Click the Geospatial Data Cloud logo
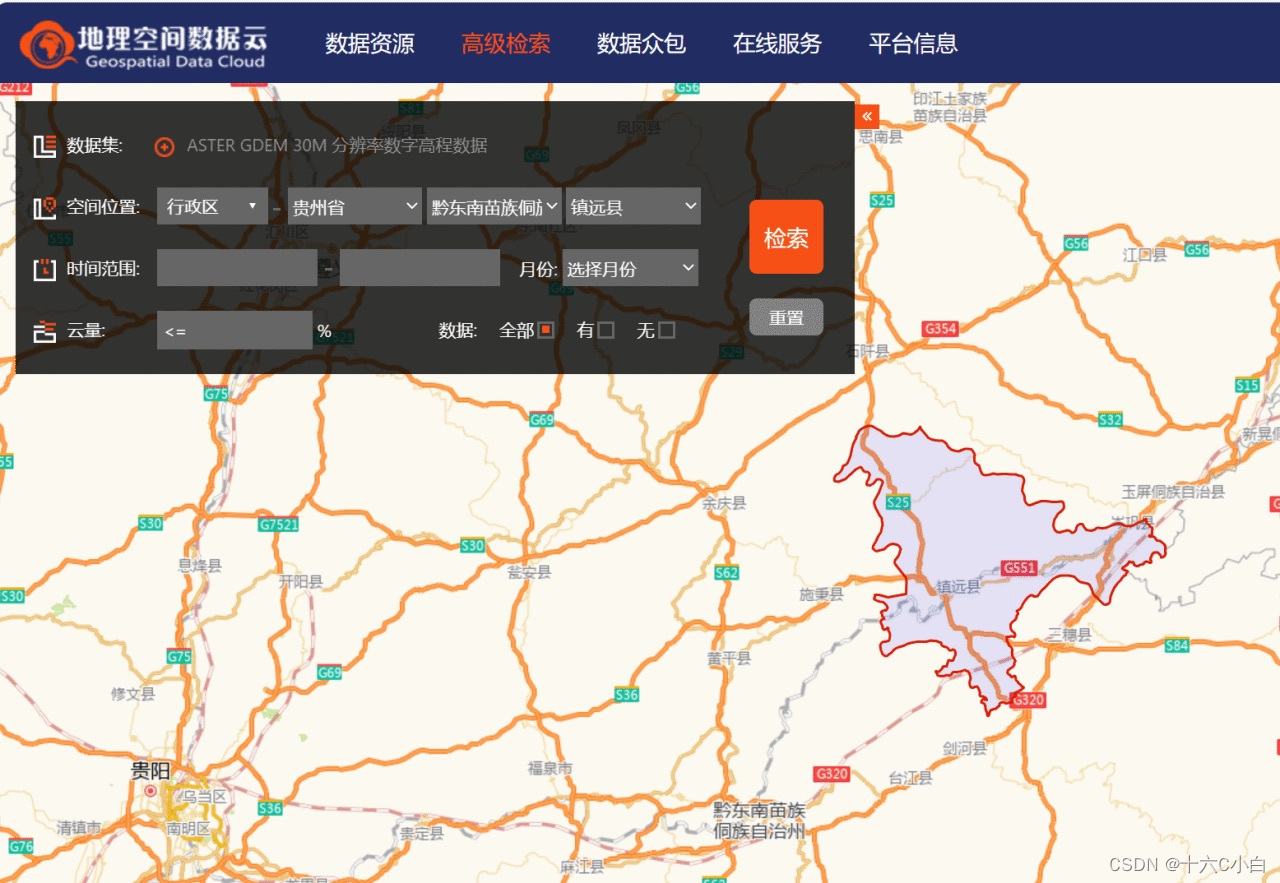This screenshot has height=883, width=1280. point(144,46)
